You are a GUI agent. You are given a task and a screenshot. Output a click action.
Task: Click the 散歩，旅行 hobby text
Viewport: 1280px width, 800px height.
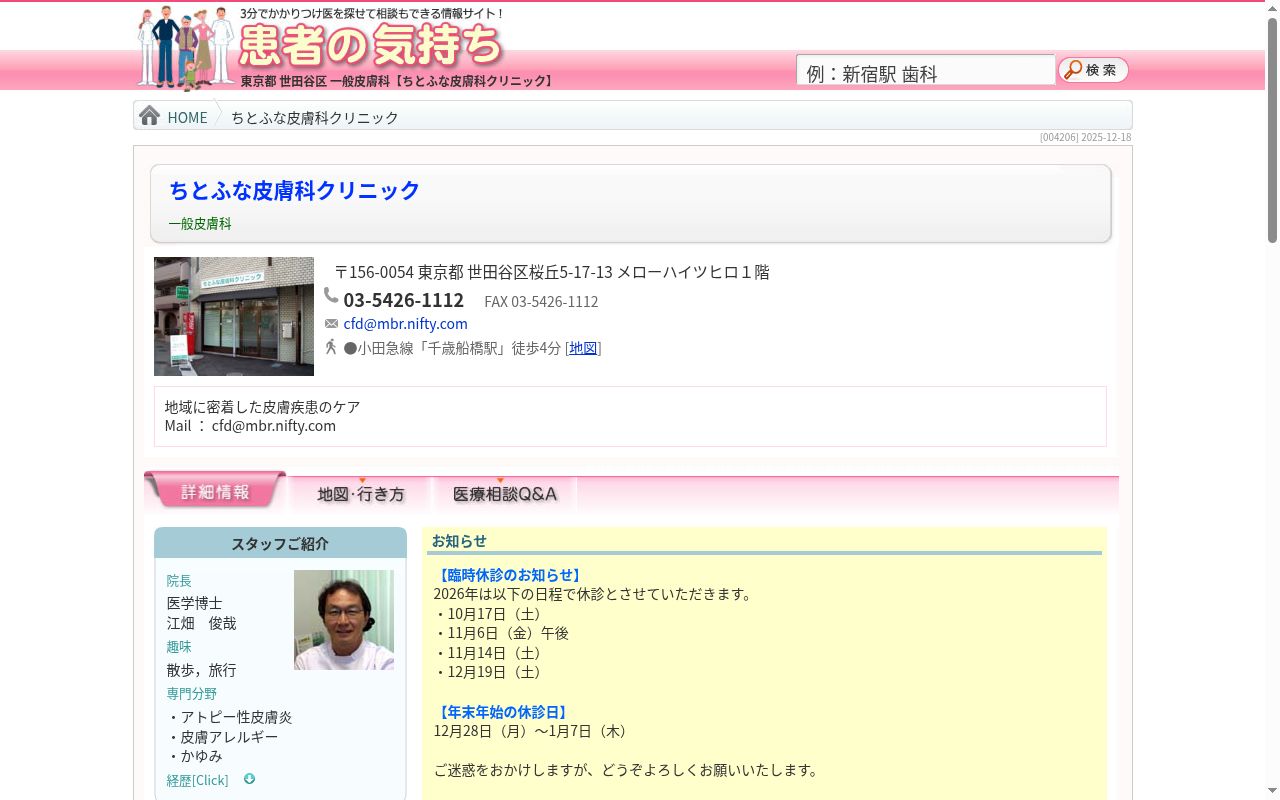pos(201,670)
